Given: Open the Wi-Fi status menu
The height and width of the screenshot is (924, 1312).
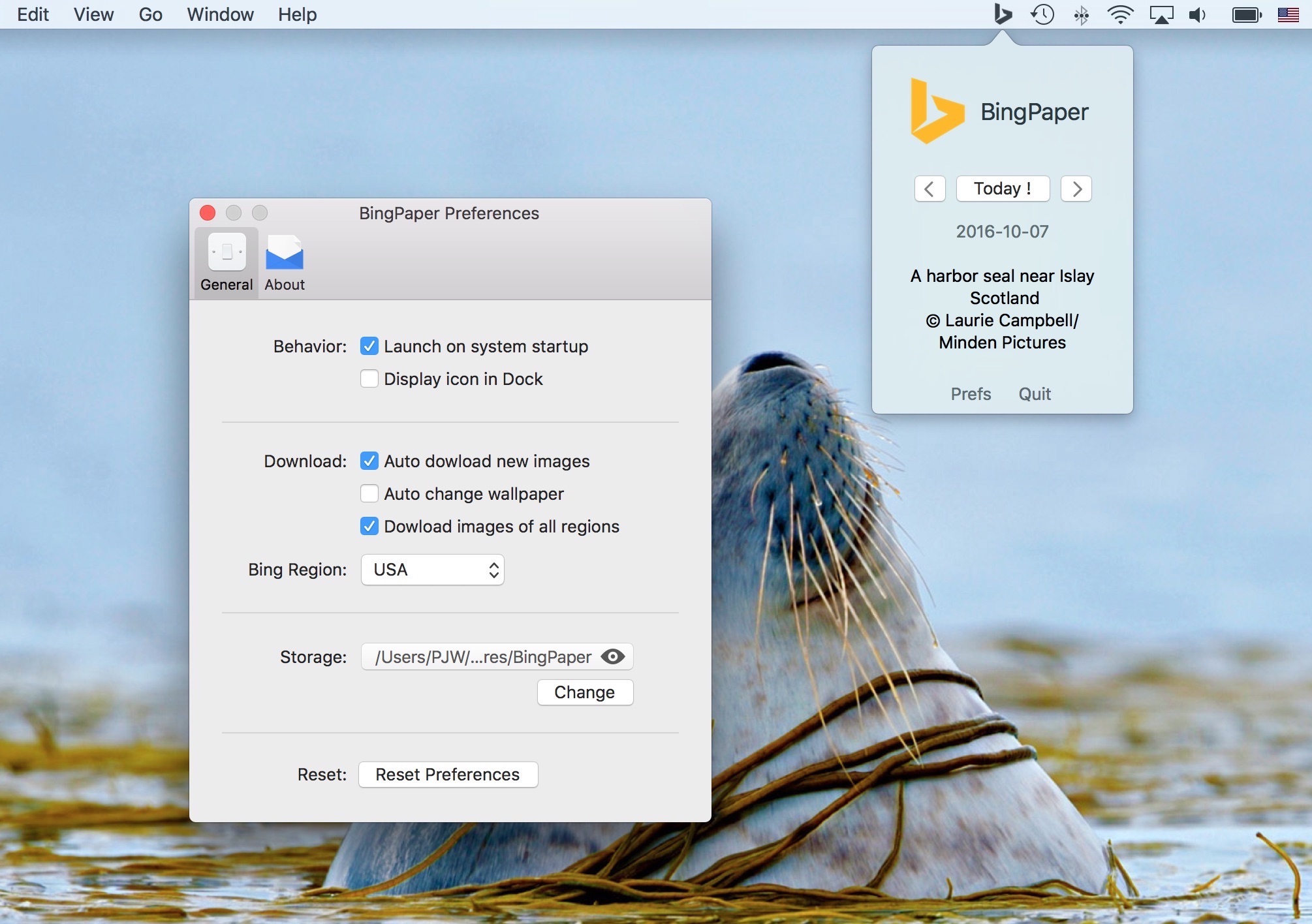Looking at the screenshot, I should pos(1120,14).
